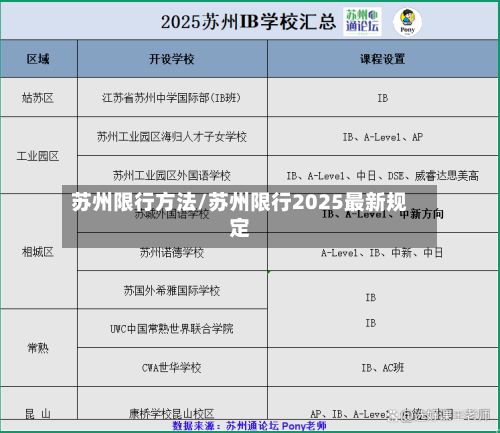Click the 苏国外希雅国际学校 cell
The image size is (500, 433).
(172, 290)
